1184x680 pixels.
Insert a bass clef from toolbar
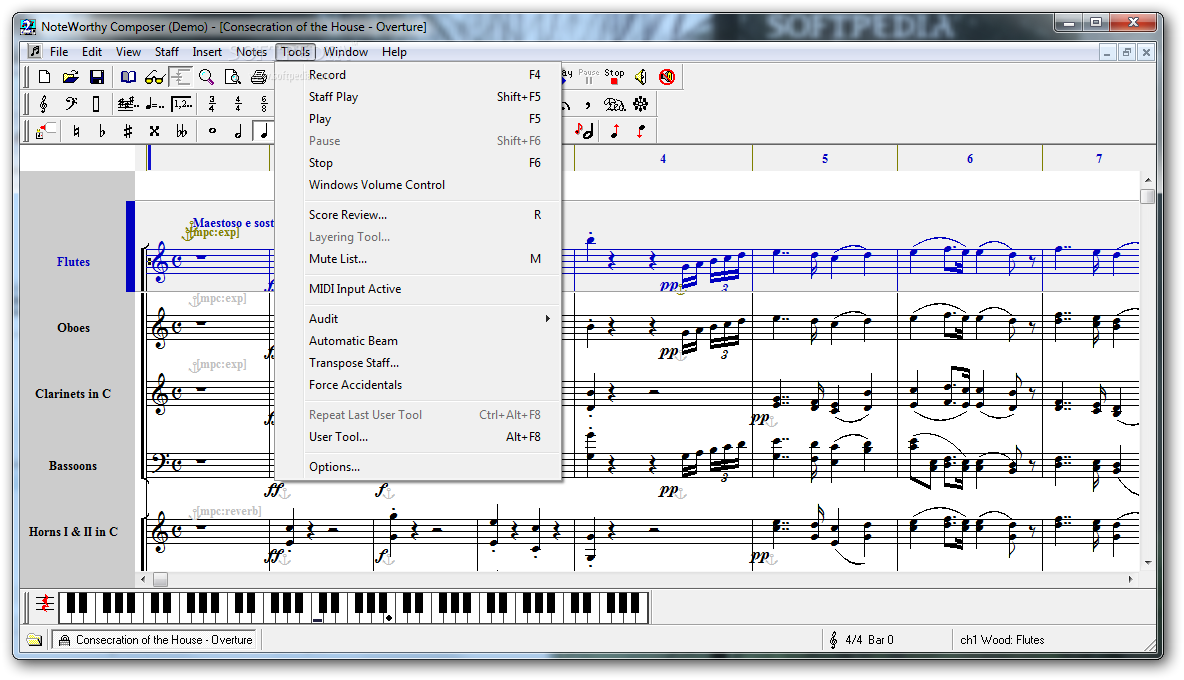[x=71, y=104]
